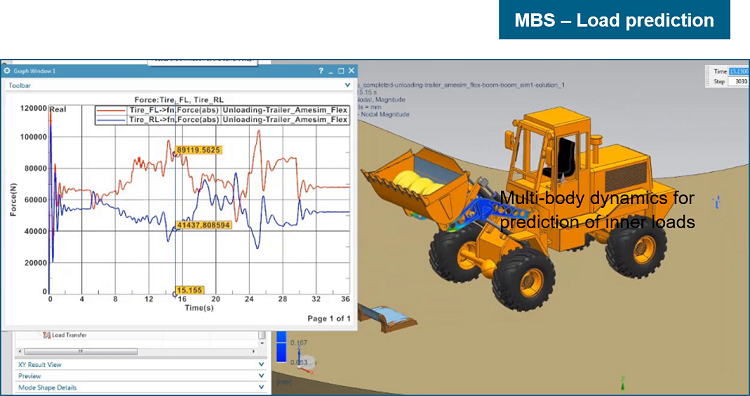Minimize the Graph Window 1 dialog
Image resolution: width=750 pixels, height=396 pixels.
click(331, 71)
